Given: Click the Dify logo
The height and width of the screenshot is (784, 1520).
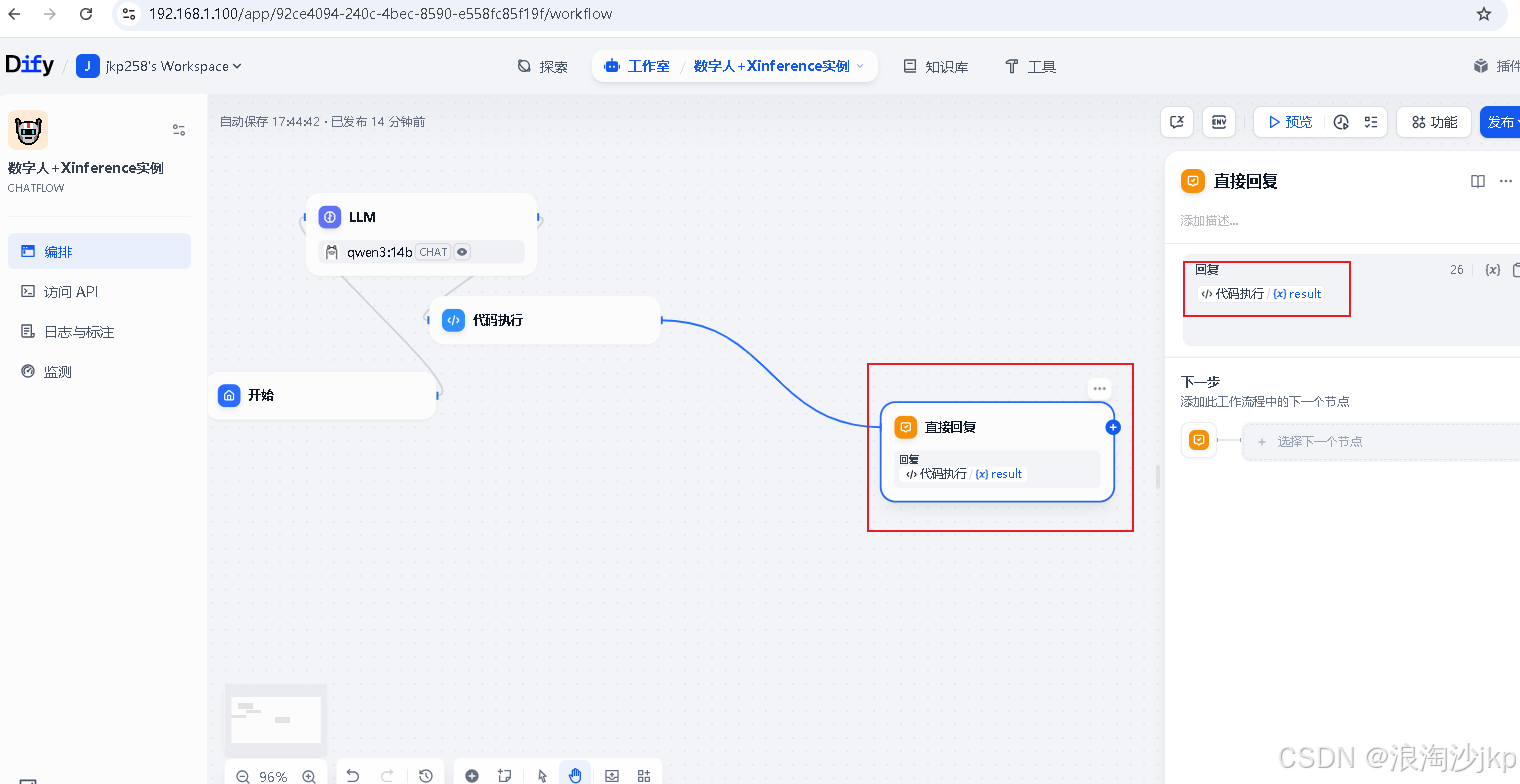Looking at the screenshot, I should click(x=30, y=66).
